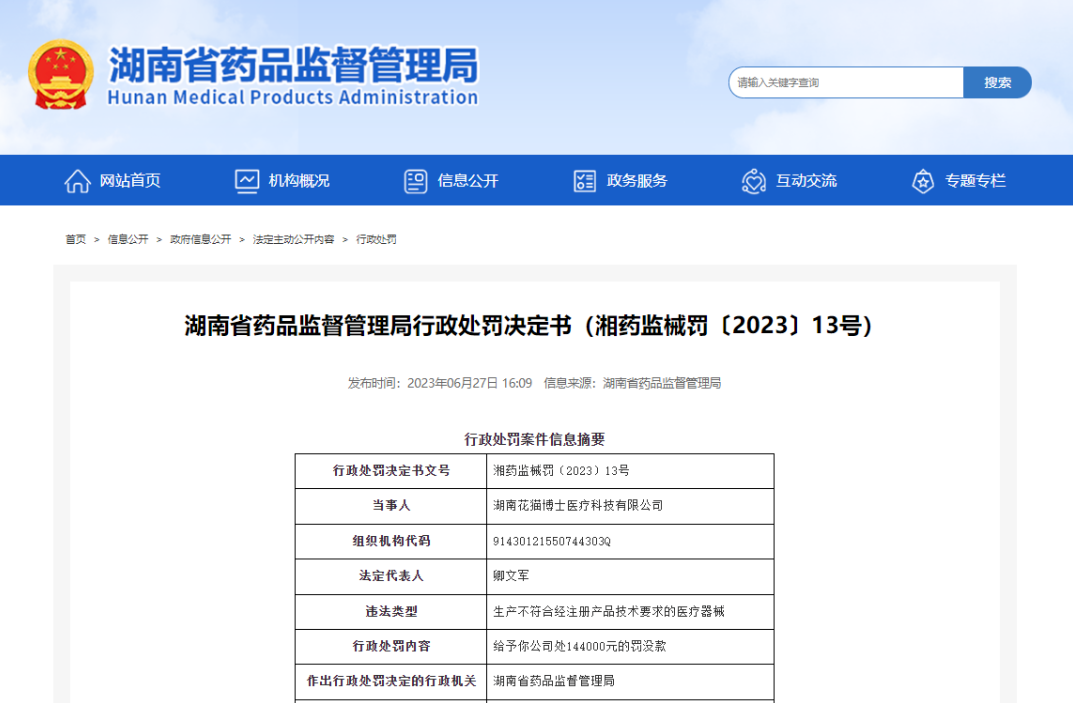This screenshot has width=1073, height=703.
Task: Open the 网站首页 navigation menu item
Action: click(x=130, y=181)
